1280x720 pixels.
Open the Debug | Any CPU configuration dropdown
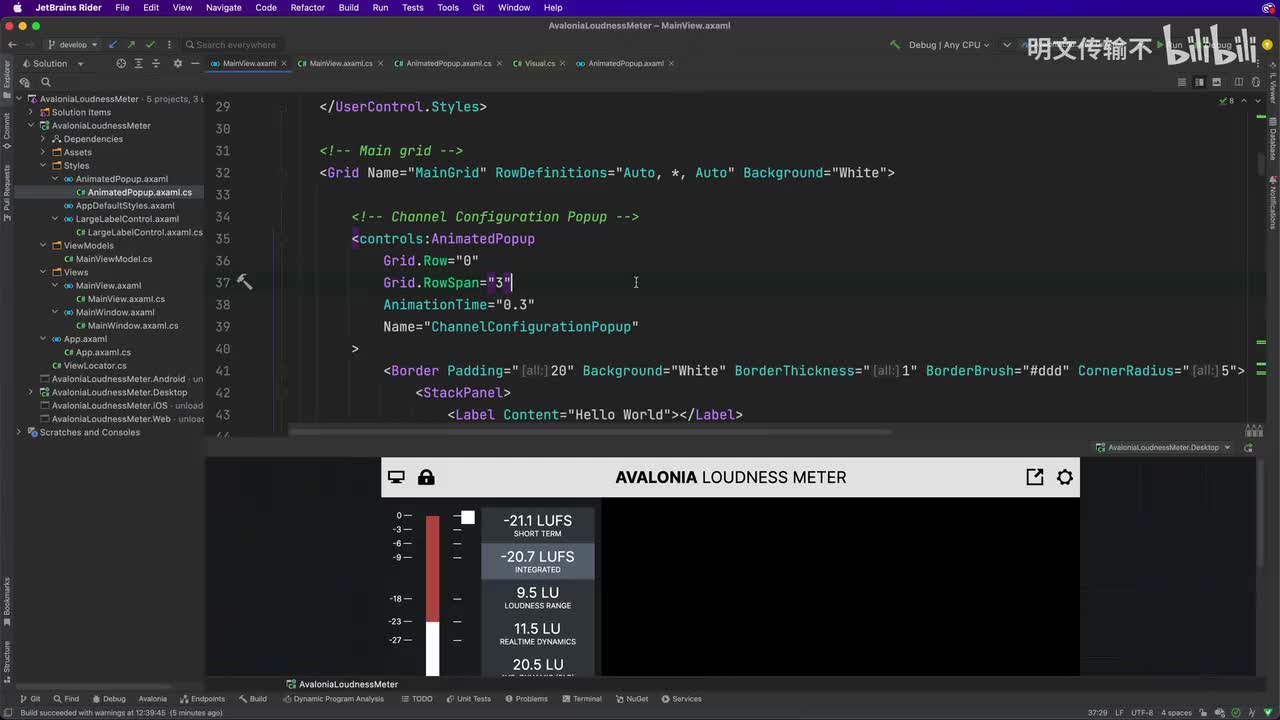pyautogui.click(x=948, y=45)
